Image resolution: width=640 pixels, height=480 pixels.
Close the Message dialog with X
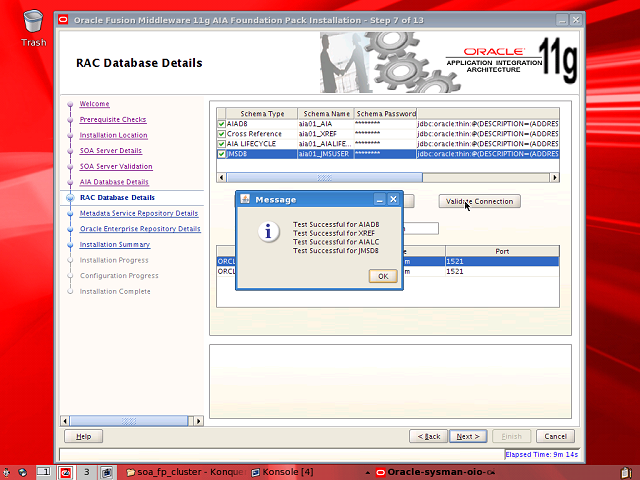tap(393, 199)
